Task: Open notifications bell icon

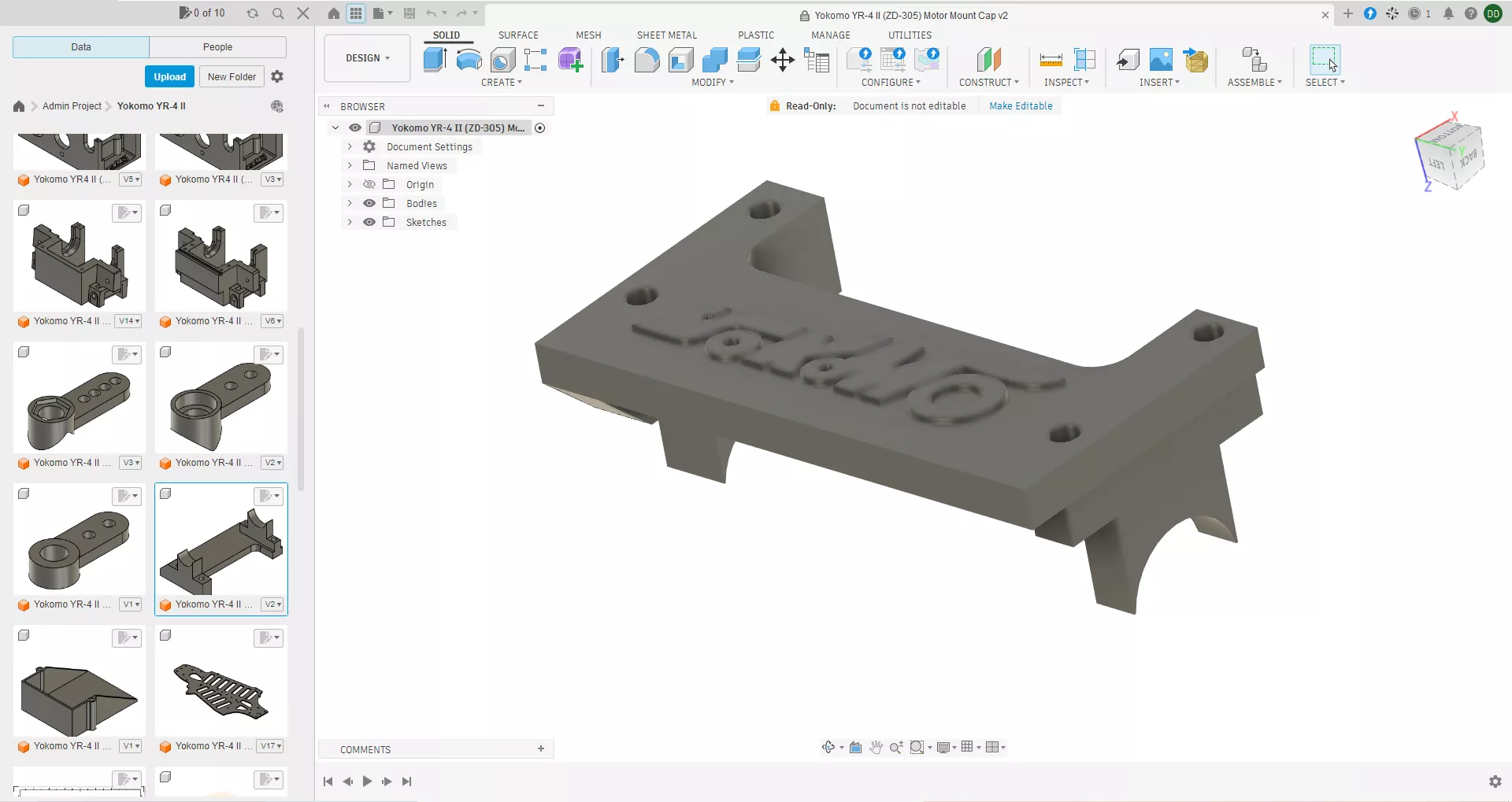Action: click(x=1448, y=13)
